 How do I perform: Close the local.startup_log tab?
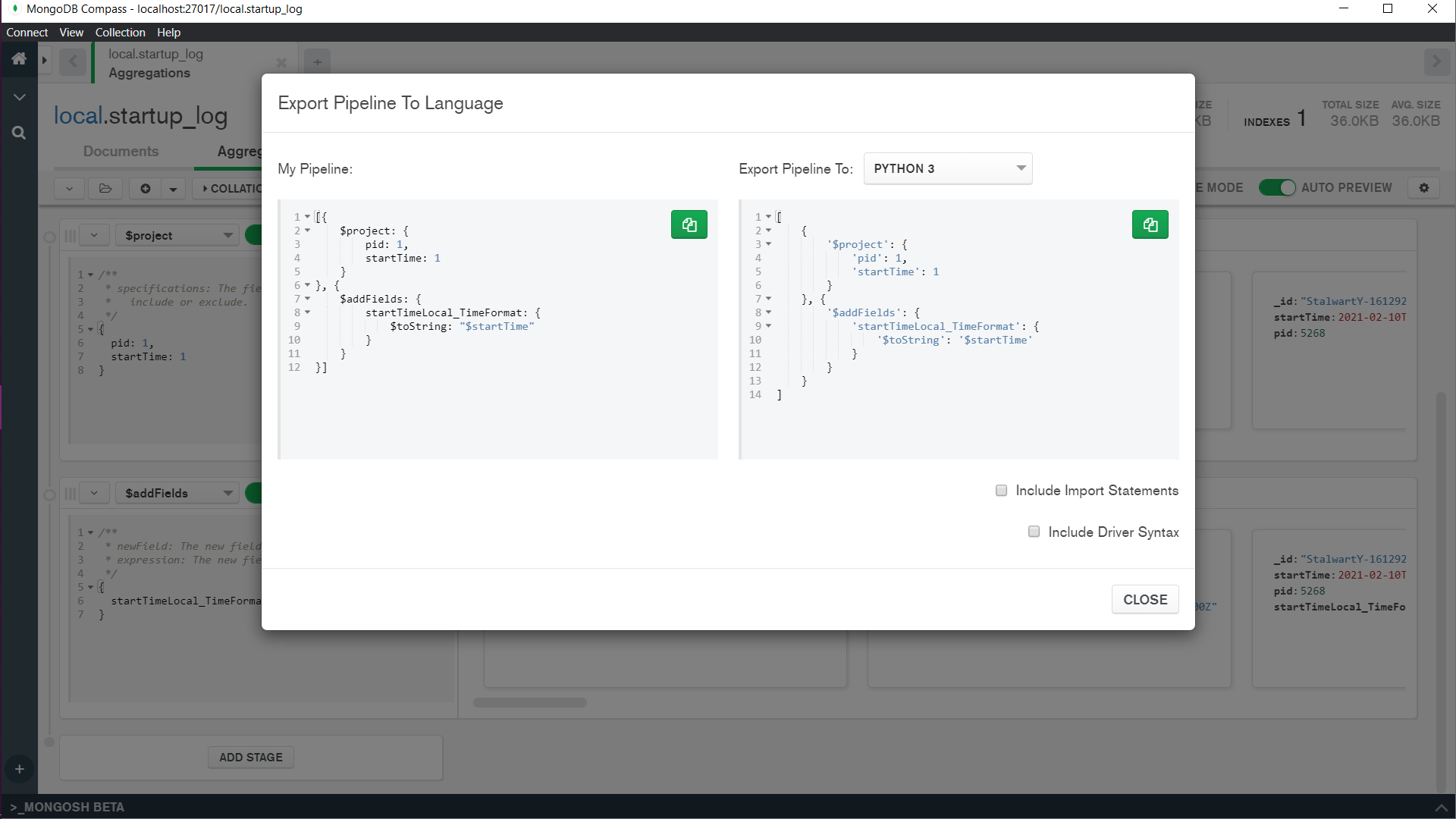(x=281, y=63)
